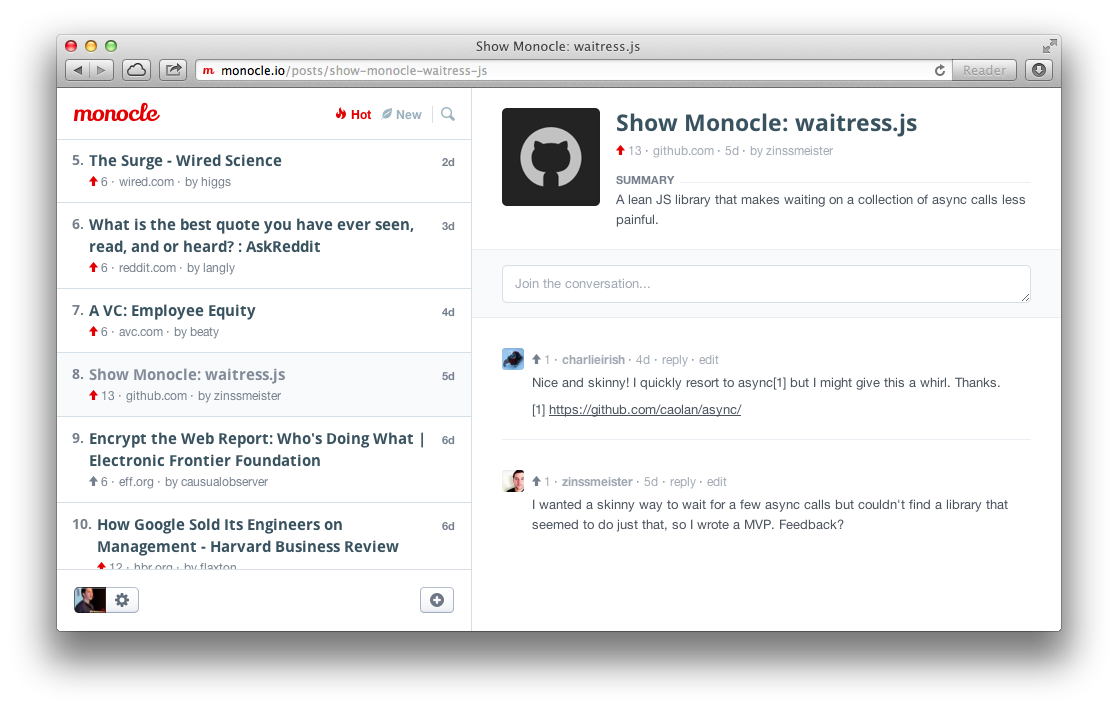Click the SUMMARY heading
1118x710 pixels.
point(645,180)
